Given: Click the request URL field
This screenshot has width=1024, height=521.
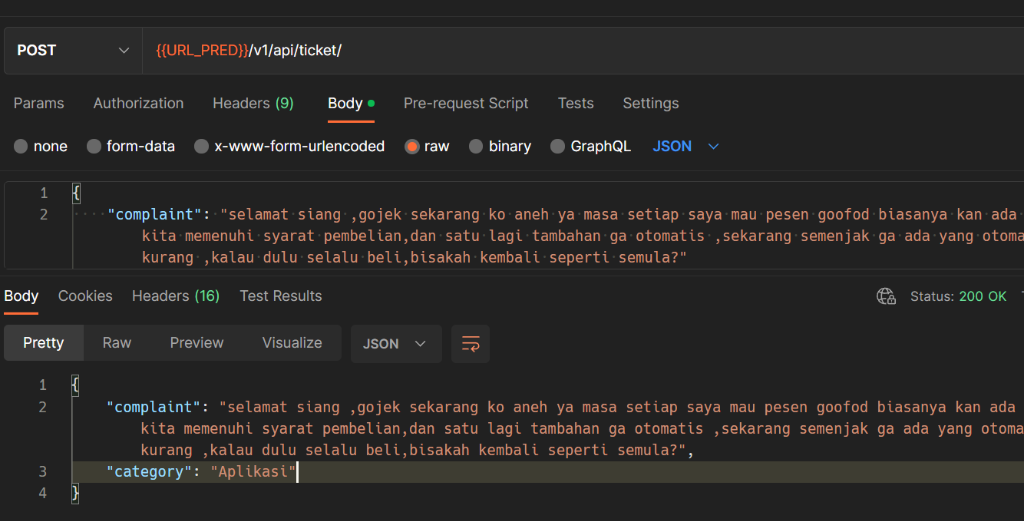Looking at the screenshot, I should coord(583,50).
